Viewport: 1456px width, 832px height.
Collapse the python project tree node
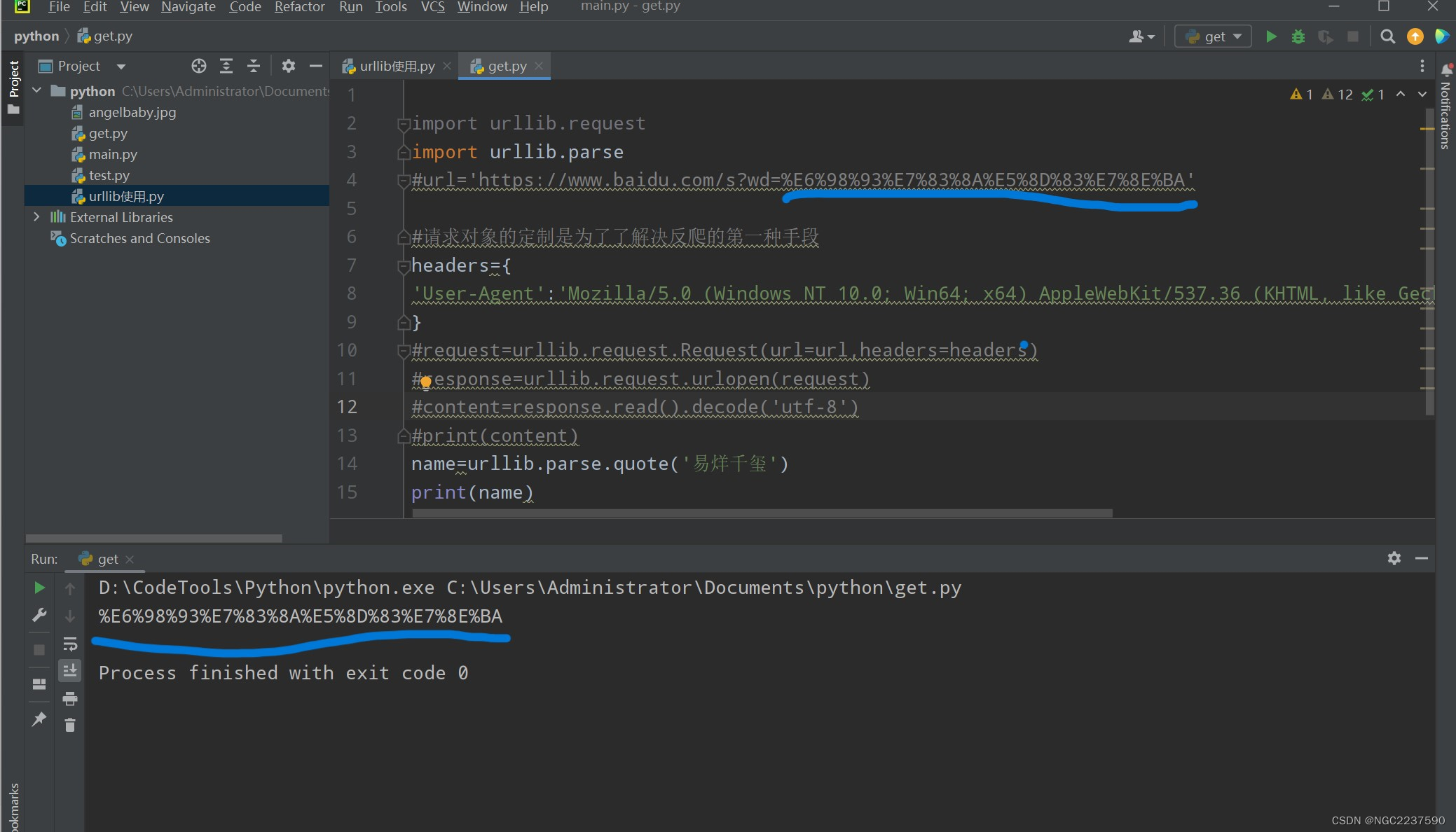[x=36, y=90]
